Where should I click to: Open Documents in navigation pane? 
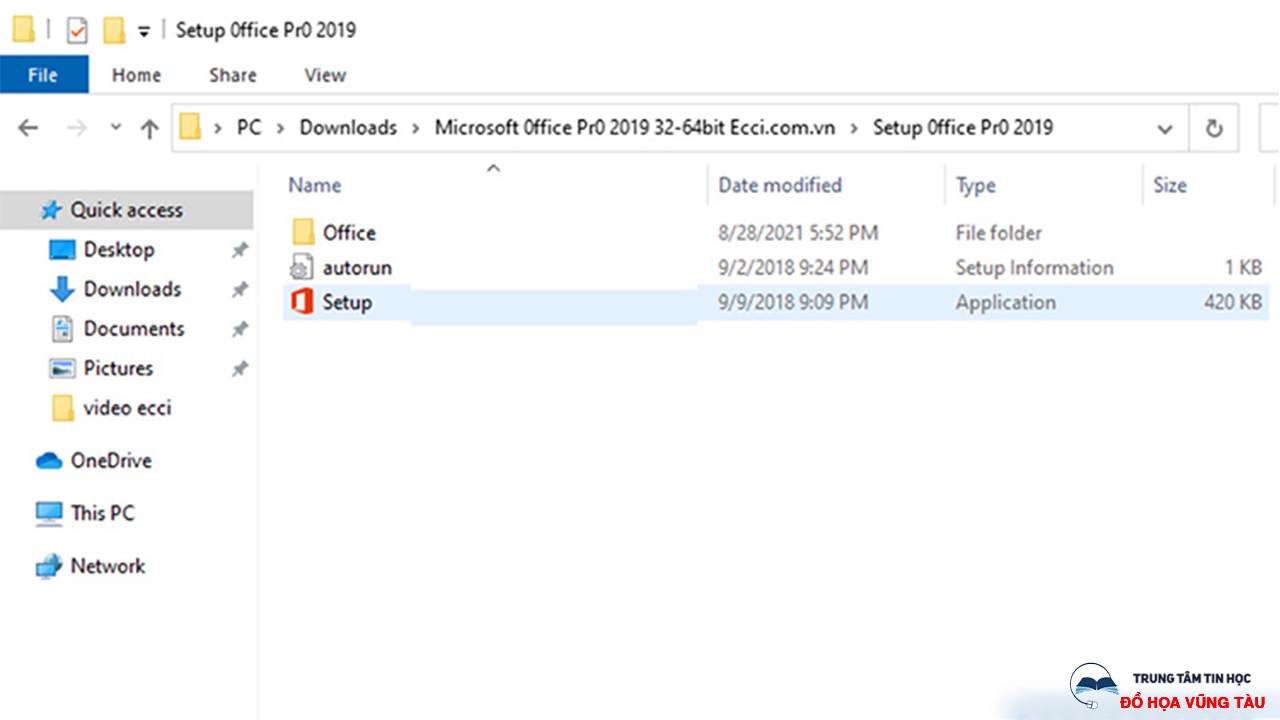[134, 329]
